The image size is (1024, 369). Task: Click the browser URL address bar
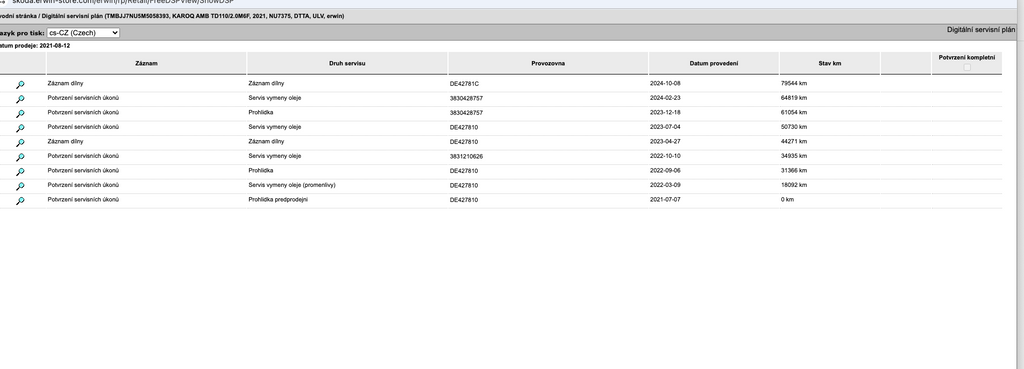tap(124, 2)
